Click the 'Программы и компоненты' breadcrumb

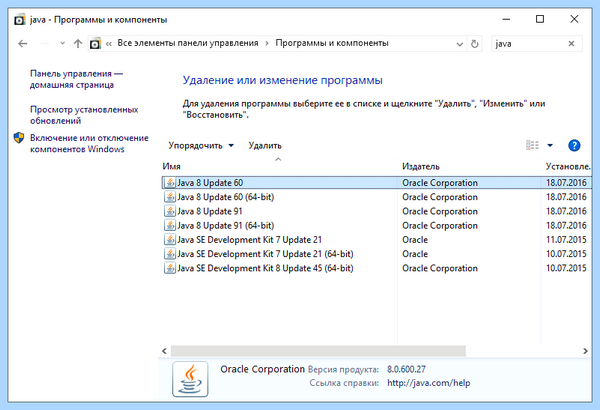coord(332,43)
